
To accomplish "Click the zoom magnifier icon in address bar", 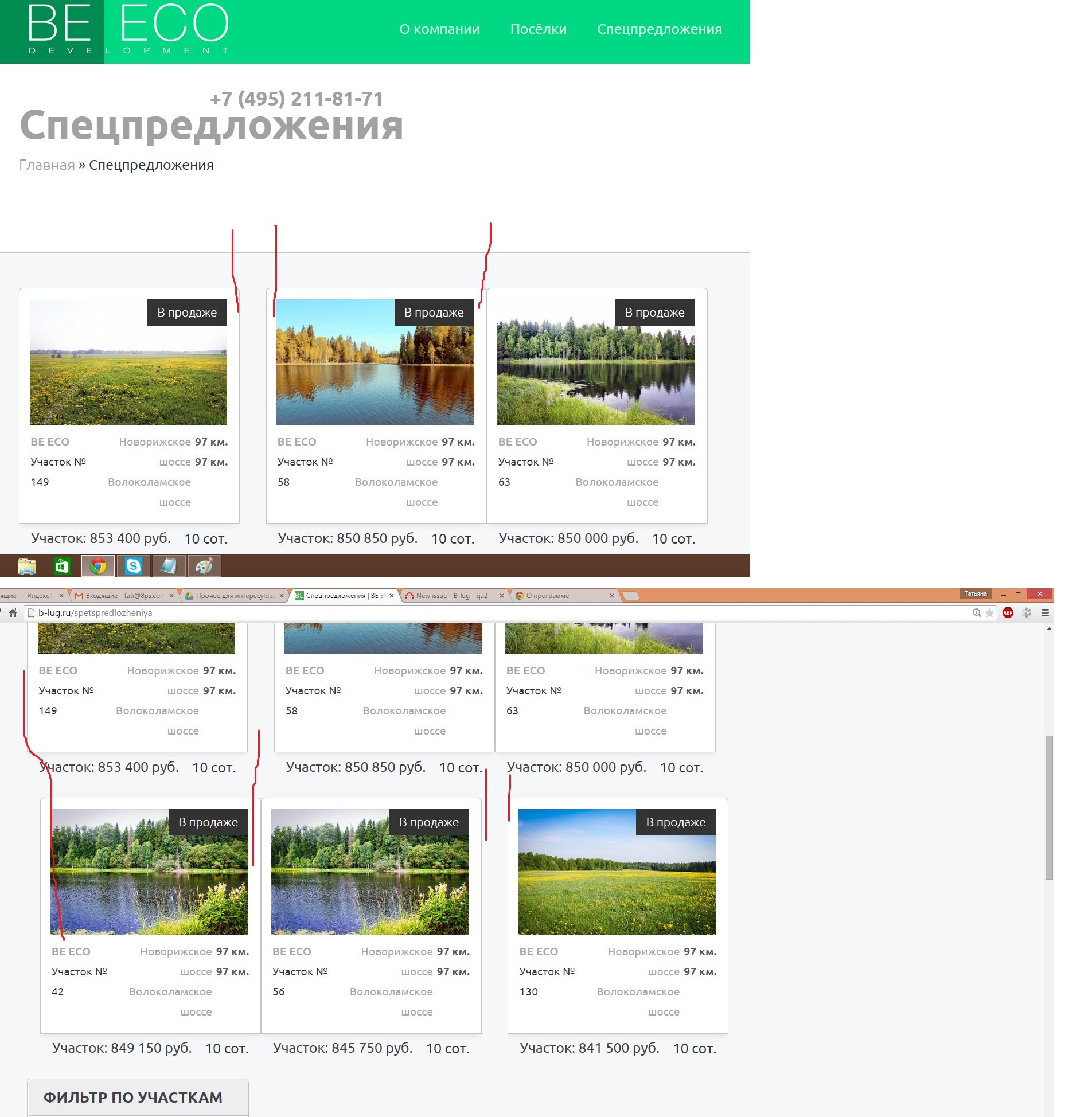I will point(977,612).
